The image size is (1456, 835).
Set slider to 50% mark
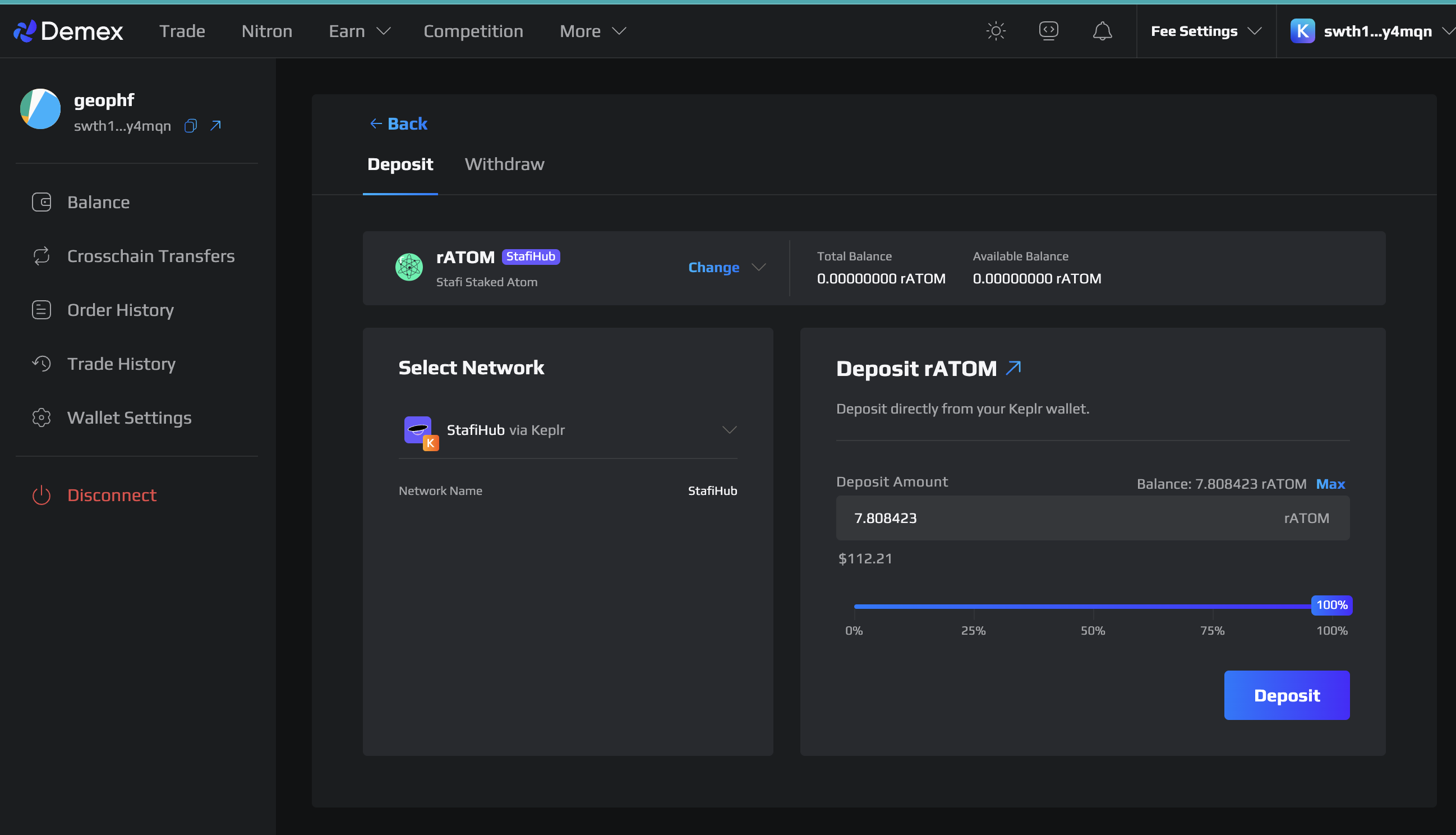(1092, 606)
